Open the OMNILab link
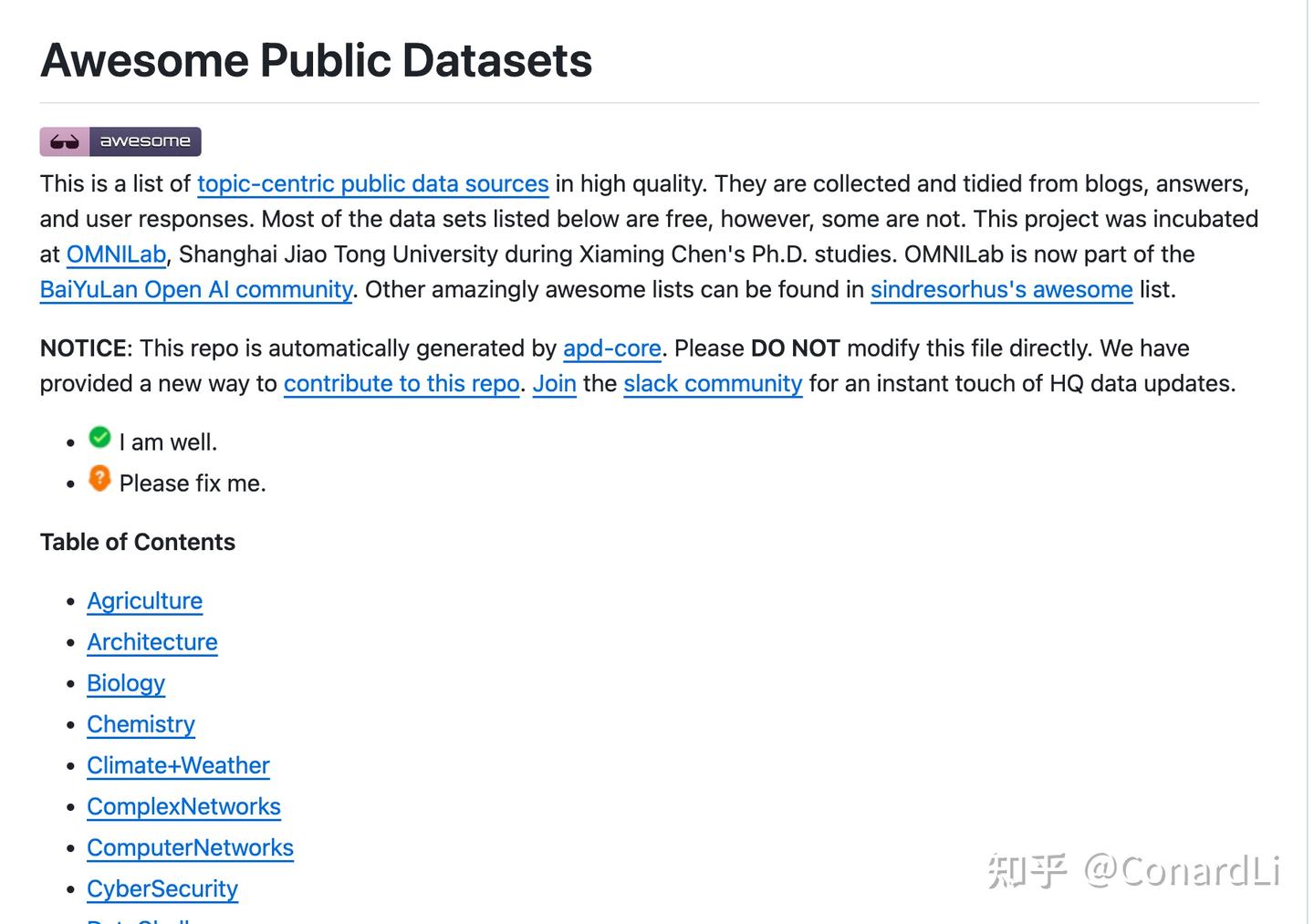The image size is (1314, 924). 116,254
